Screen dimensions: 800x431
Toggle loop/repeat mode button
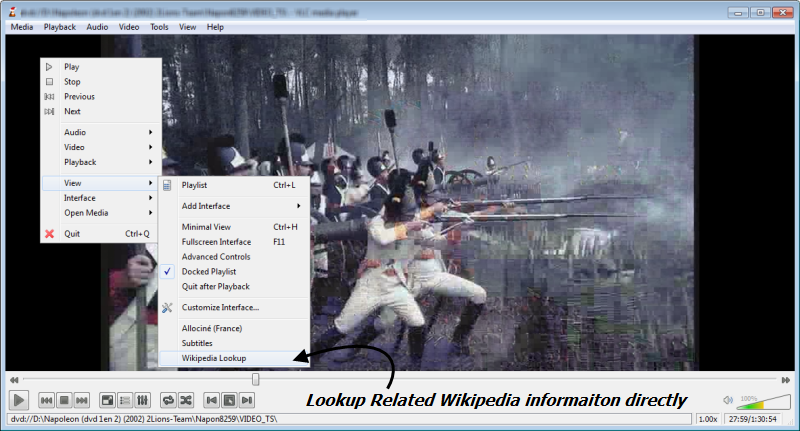pos(168,400)
